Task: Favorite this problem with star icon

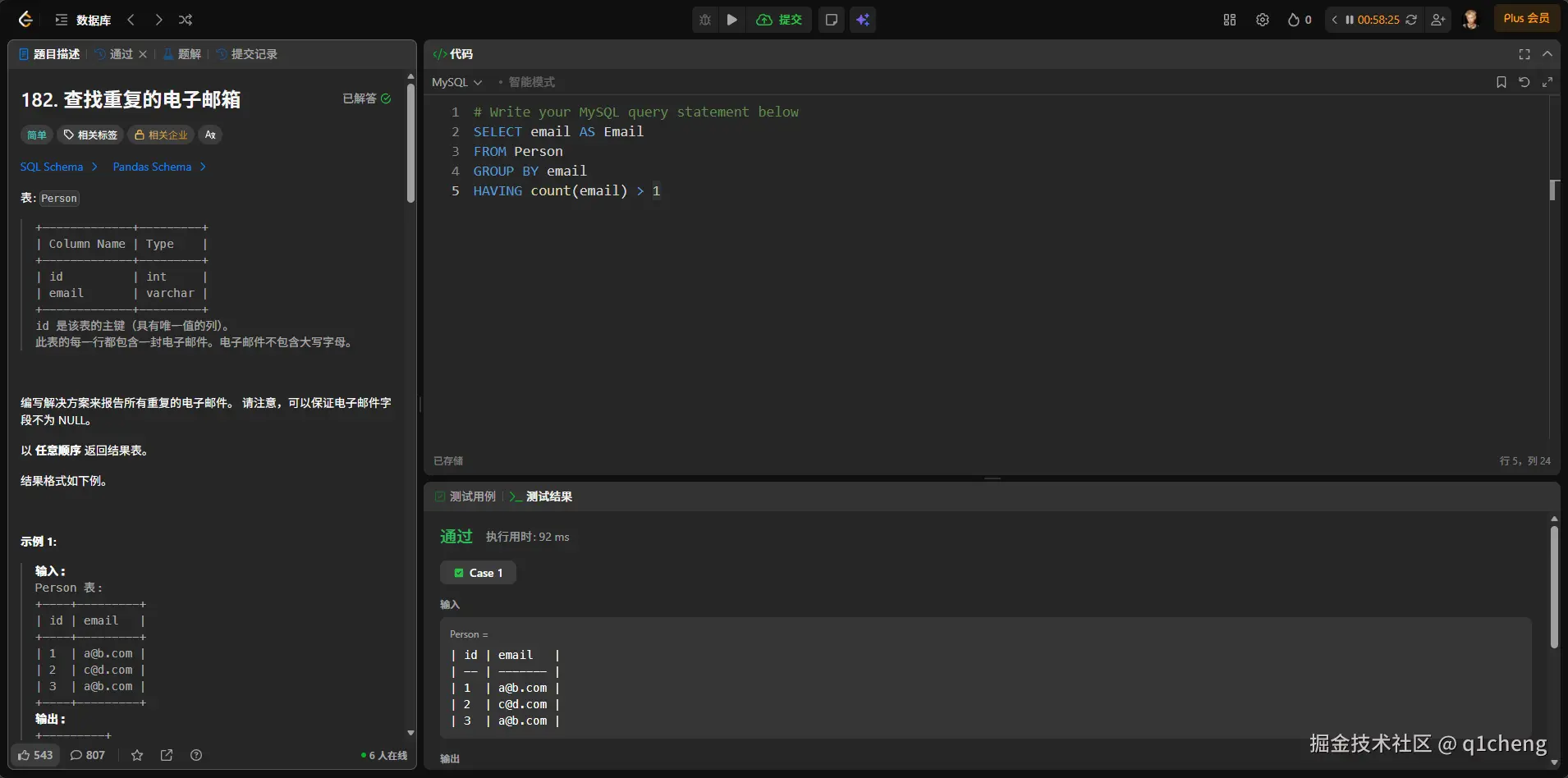Action: point(137,755)
